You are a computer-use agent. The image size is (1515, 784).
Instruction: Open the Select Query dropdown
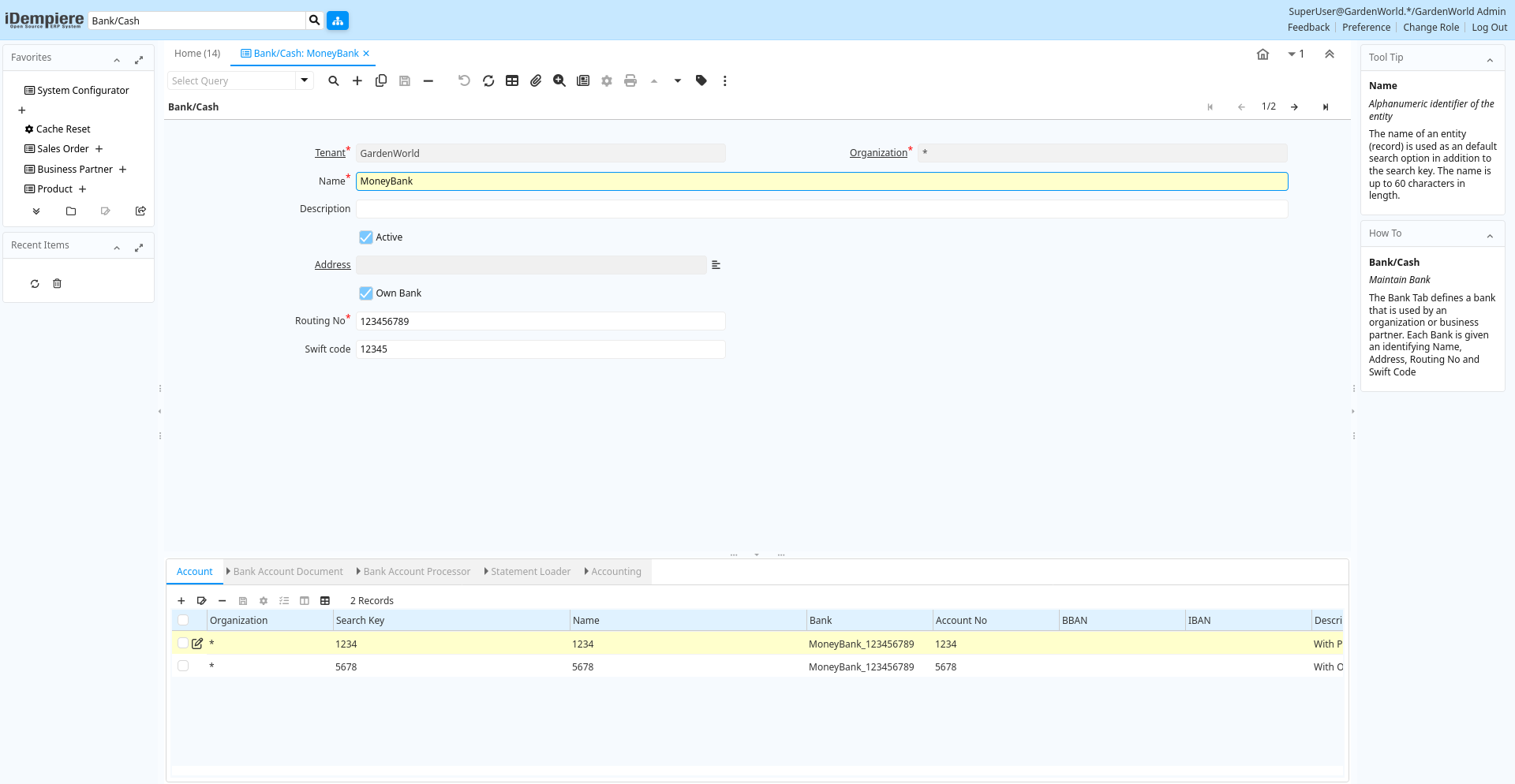tap(304, 80)
